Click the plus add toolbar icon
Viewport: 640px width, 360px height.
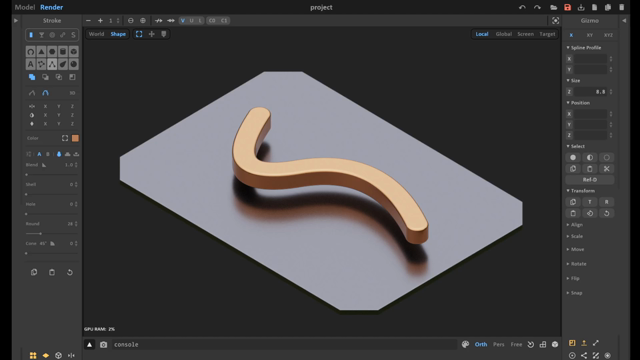(100, 20)
